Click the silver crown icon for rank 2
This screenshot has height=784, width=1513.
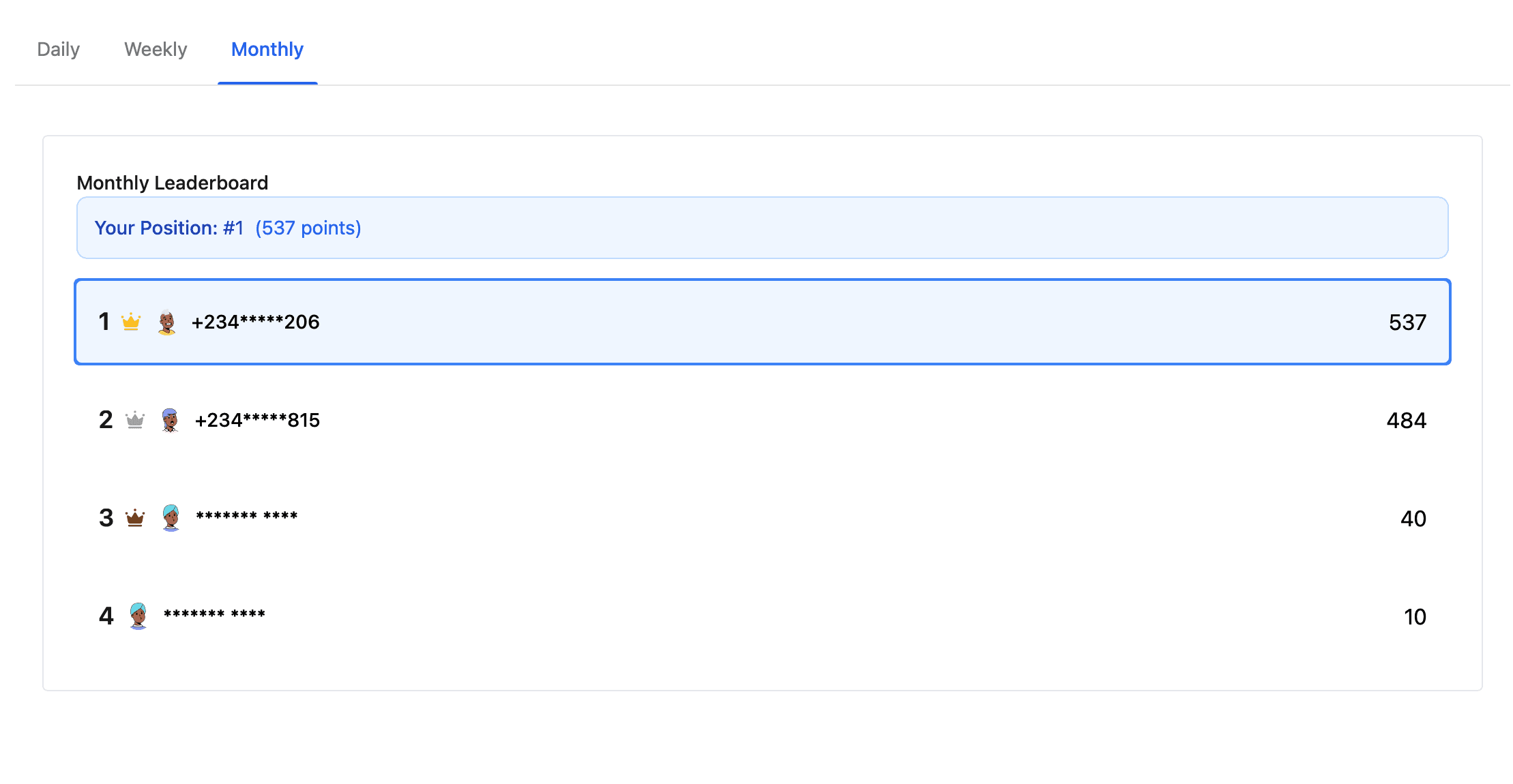pyautogui.click(x=135, y=420)
